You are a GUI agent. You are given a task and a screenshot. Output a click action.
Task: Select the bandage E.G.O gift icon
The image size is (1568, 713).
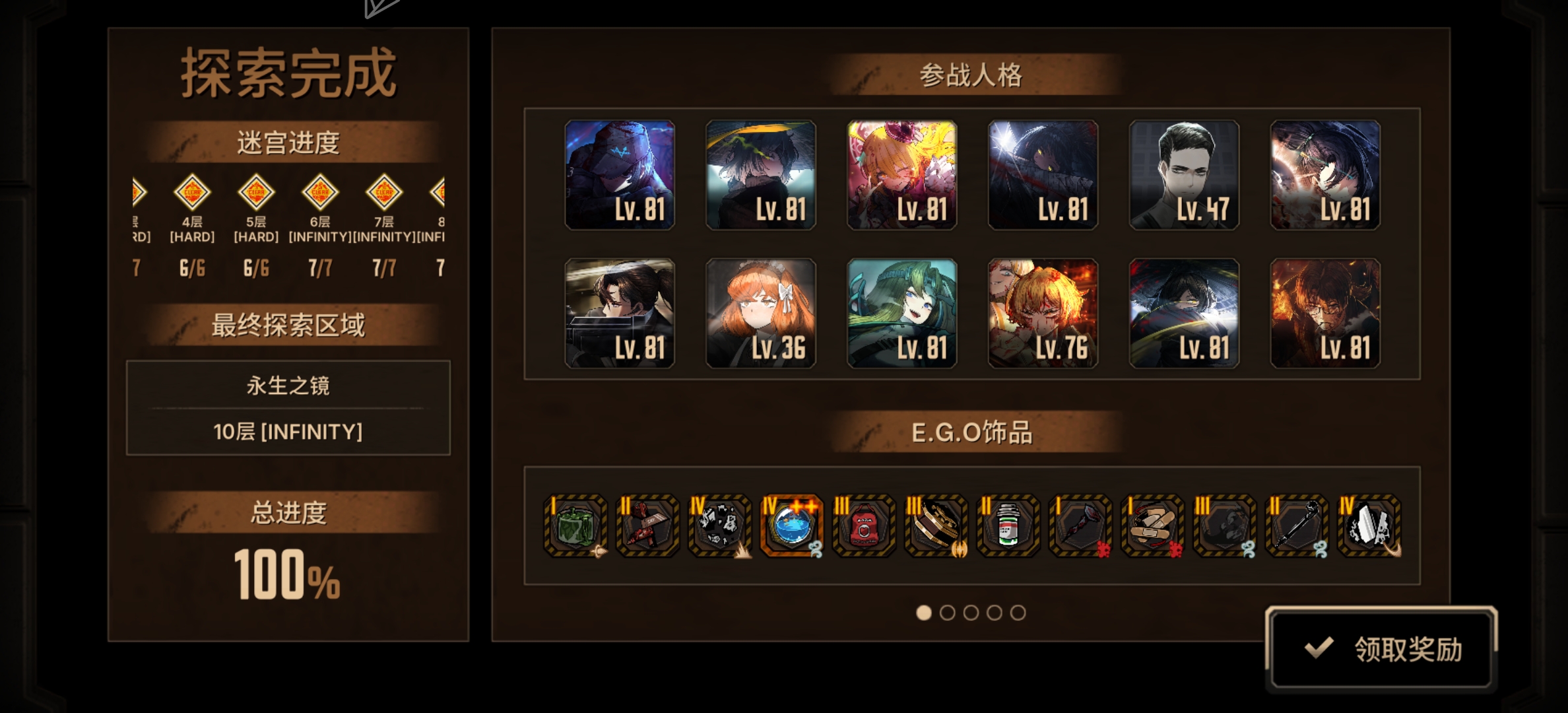tap(1152, 526)
